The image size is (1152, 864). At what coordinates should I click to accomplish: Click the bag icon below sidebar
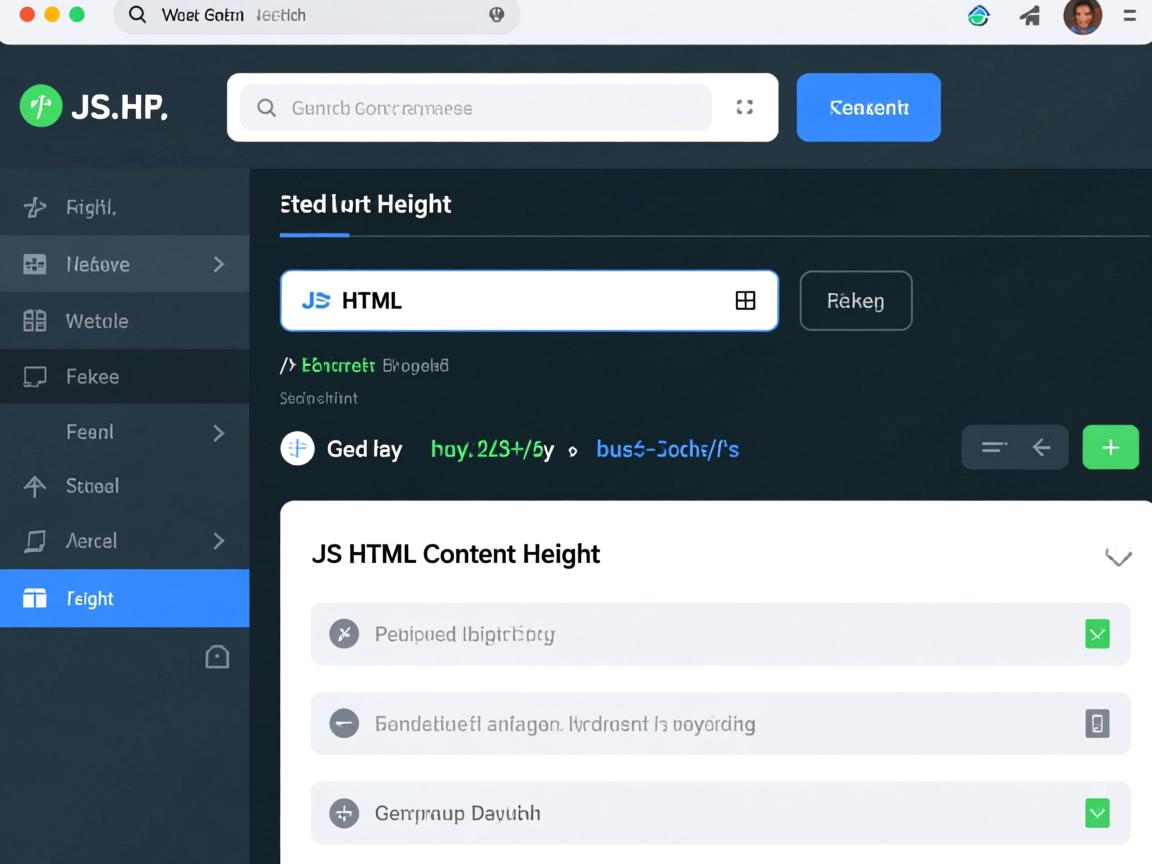point(217,657)
